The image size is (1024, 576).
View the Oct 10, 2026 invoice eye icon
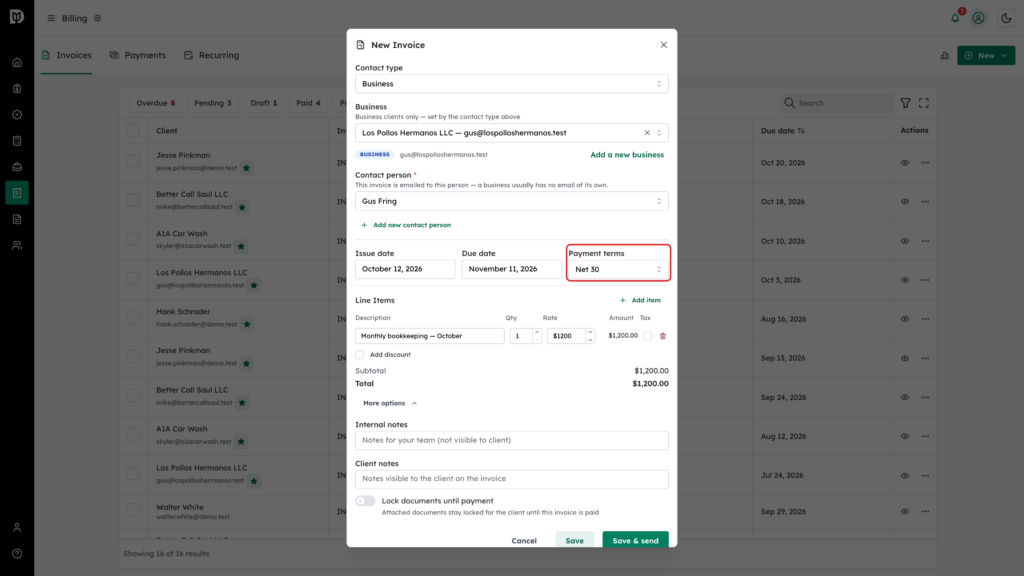pos(904,241)
